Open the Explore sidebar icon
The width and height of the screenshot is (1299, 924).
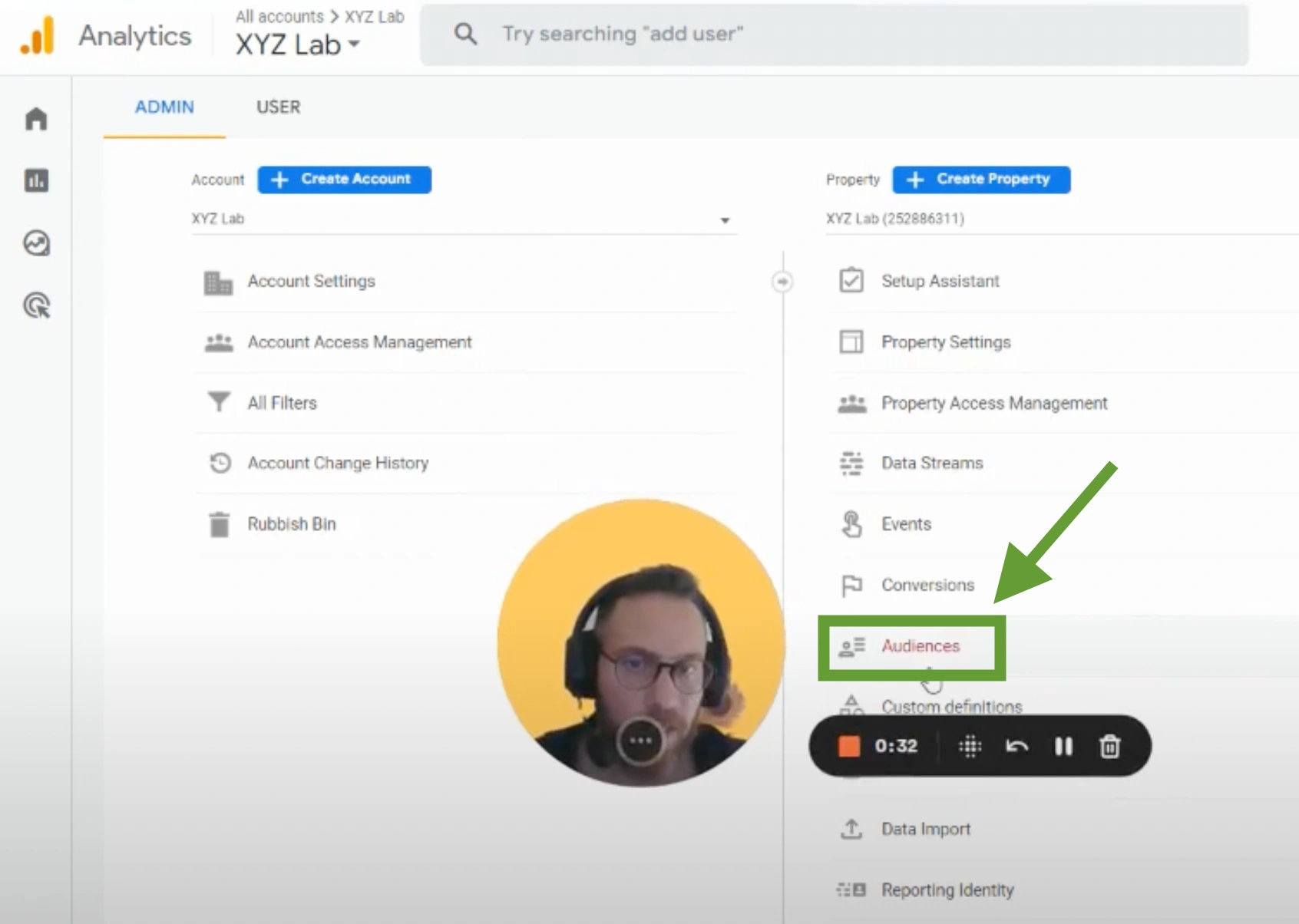pyautogui.click(x=36, y=243)
